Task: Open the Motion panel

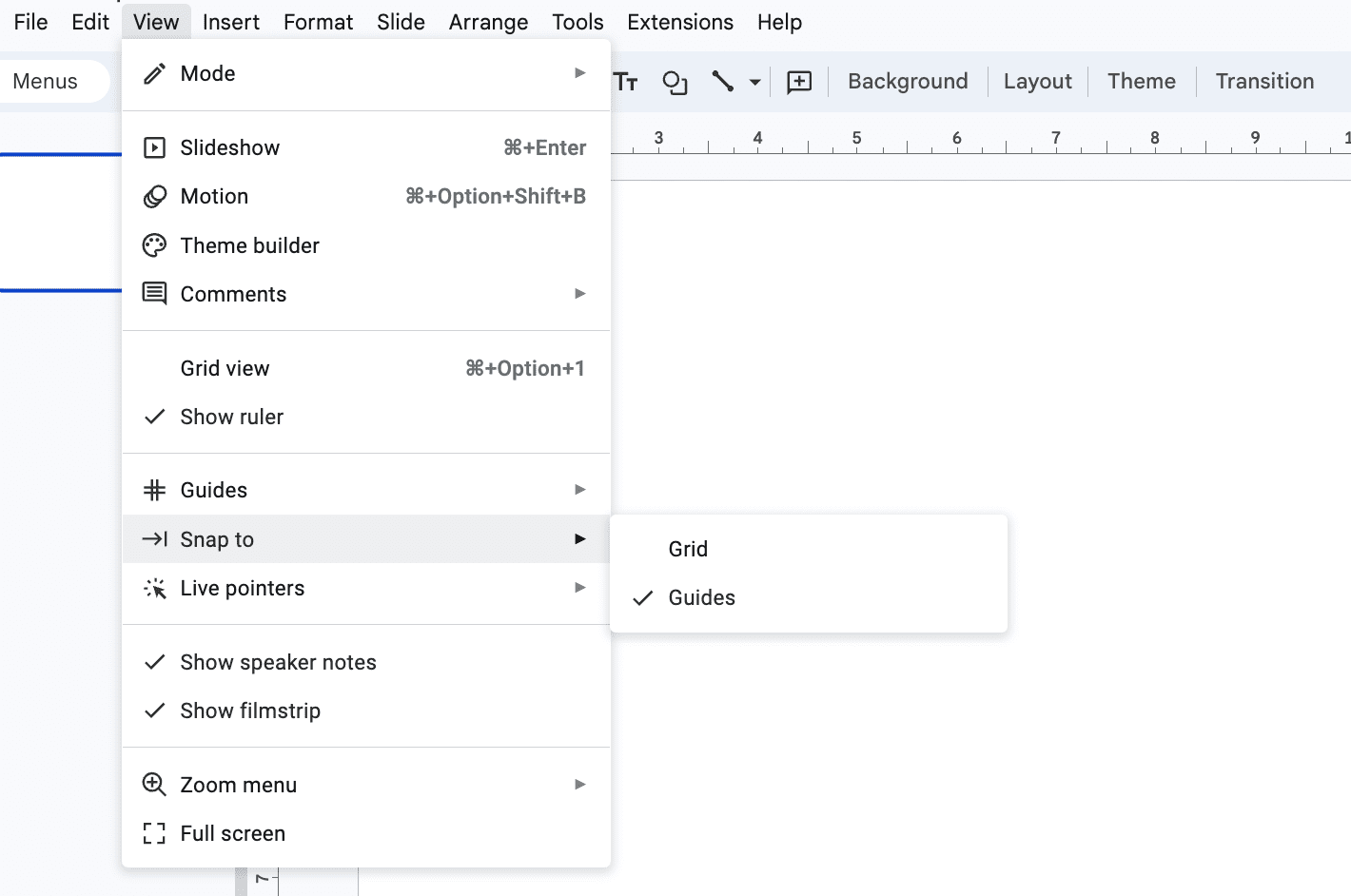Action: [x=214, y=196]
